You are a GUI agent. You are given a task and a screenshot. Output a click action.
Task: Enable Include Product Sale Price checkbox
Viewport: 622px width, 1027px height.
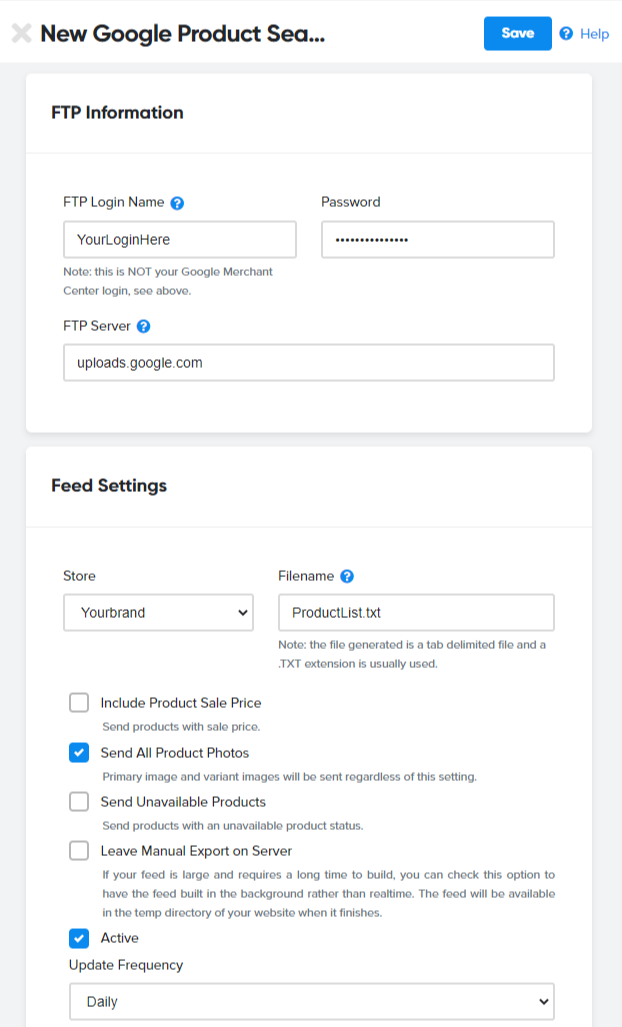coord(79,703)
